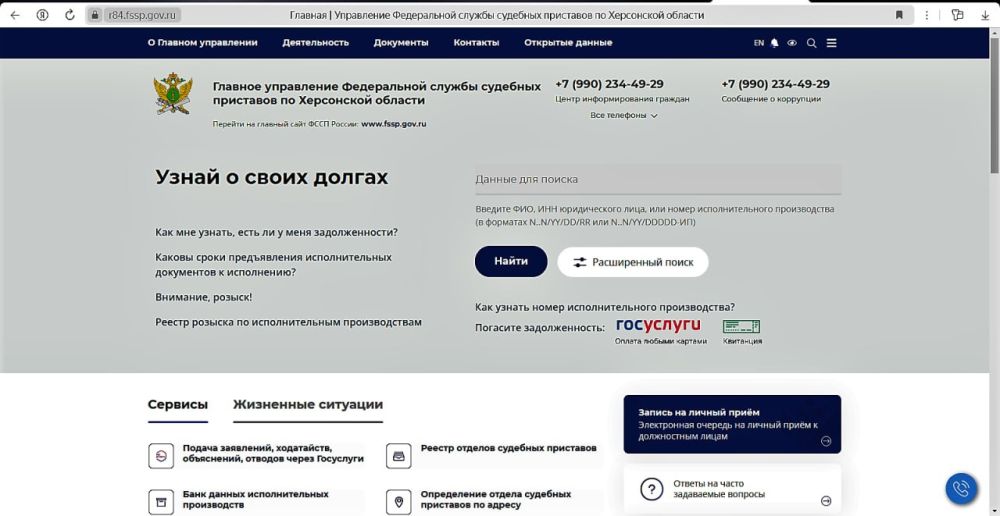The image size is (1000, 516).
Task: Open browser downloads arrow icon
Action: click(985, 15)
